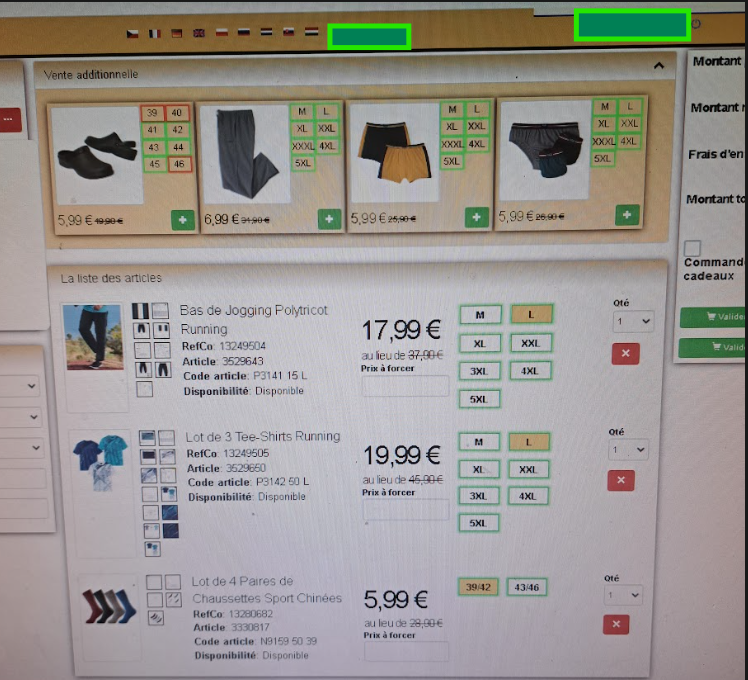Click Prix à forcer field for Lot de 3 Tee-Shirts
Image resolution: width=748 pixels, height=680 pixels.
(x=406, y=510)
